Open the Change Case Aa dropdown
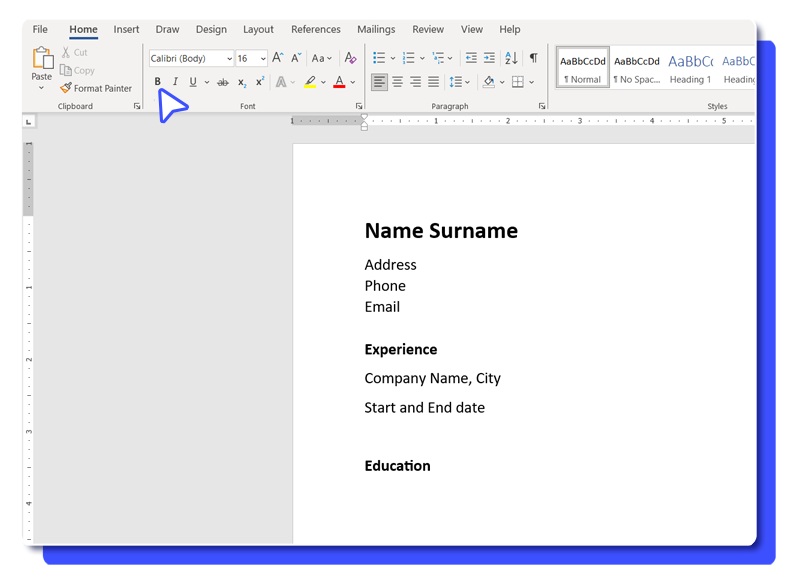Image resolution: width=800 pixels, height=586 pixels. [322, 58]
